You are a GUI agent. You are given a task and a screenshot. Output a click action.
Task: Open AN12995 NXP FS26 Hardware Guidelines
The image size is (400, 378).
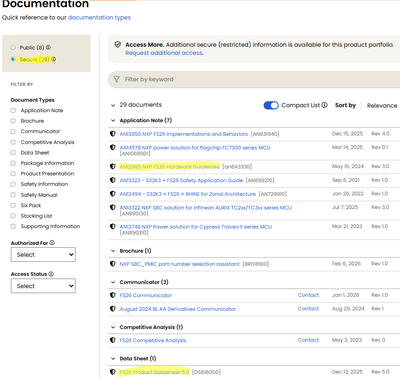(x=169, y=166)
